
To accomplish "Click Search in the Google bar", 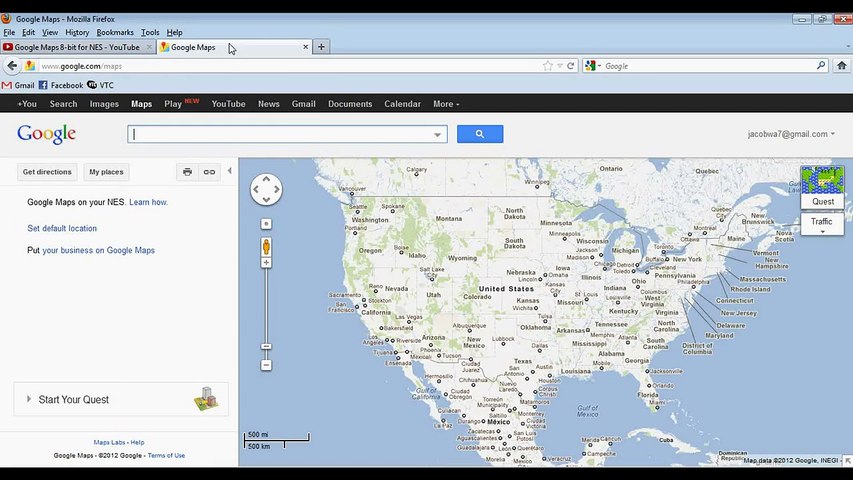I will pyautogui.click(x=64, y=104).
